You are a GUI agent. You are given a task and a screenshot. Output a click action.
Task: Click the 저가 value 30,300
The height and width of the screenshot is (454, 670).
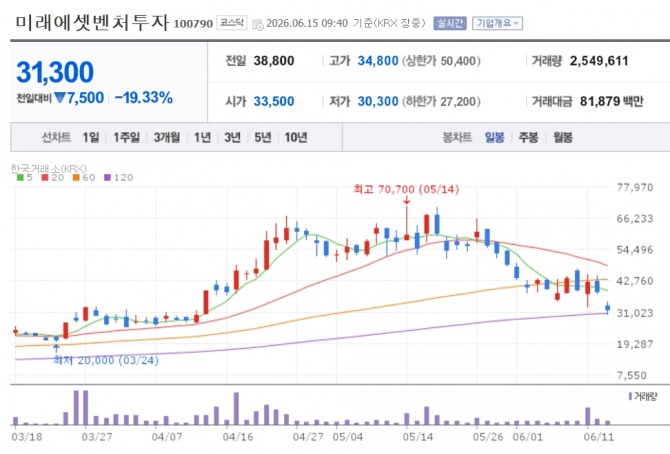378,101
